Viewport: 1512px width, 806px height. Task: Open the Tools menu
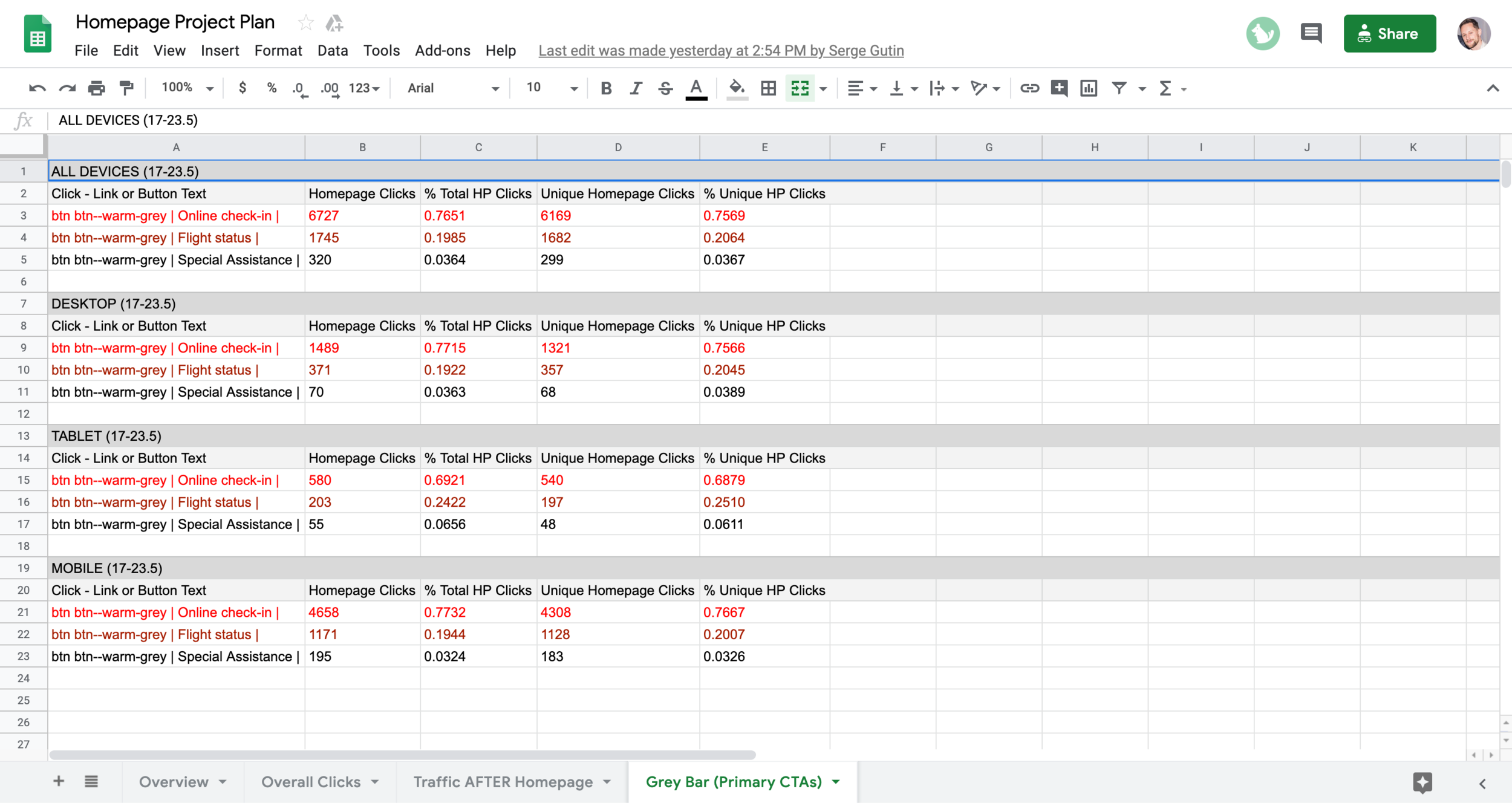(381, 51)
